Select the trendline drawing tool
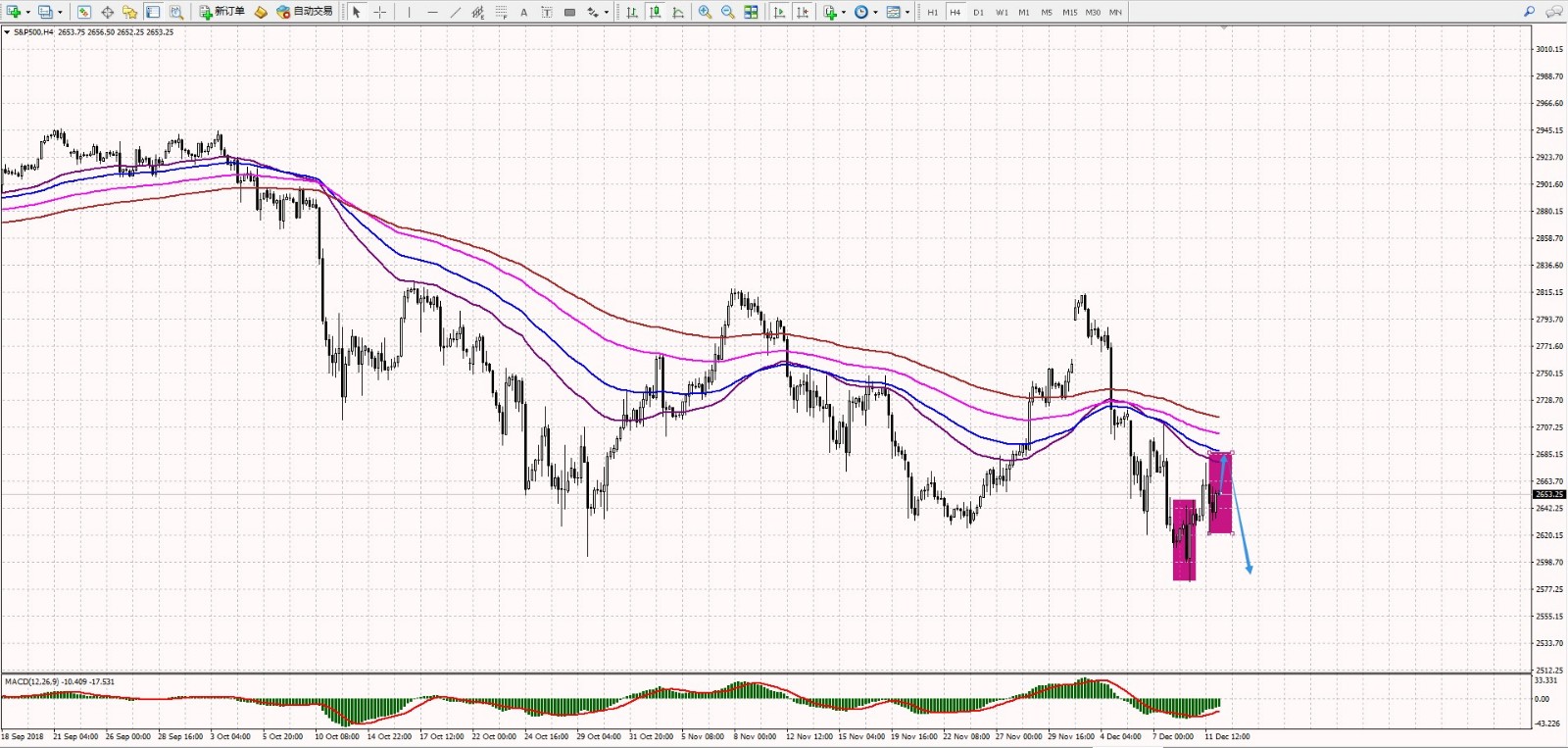Image resolution: width=1568 pixels, height=748 pixels. (456, 12)
